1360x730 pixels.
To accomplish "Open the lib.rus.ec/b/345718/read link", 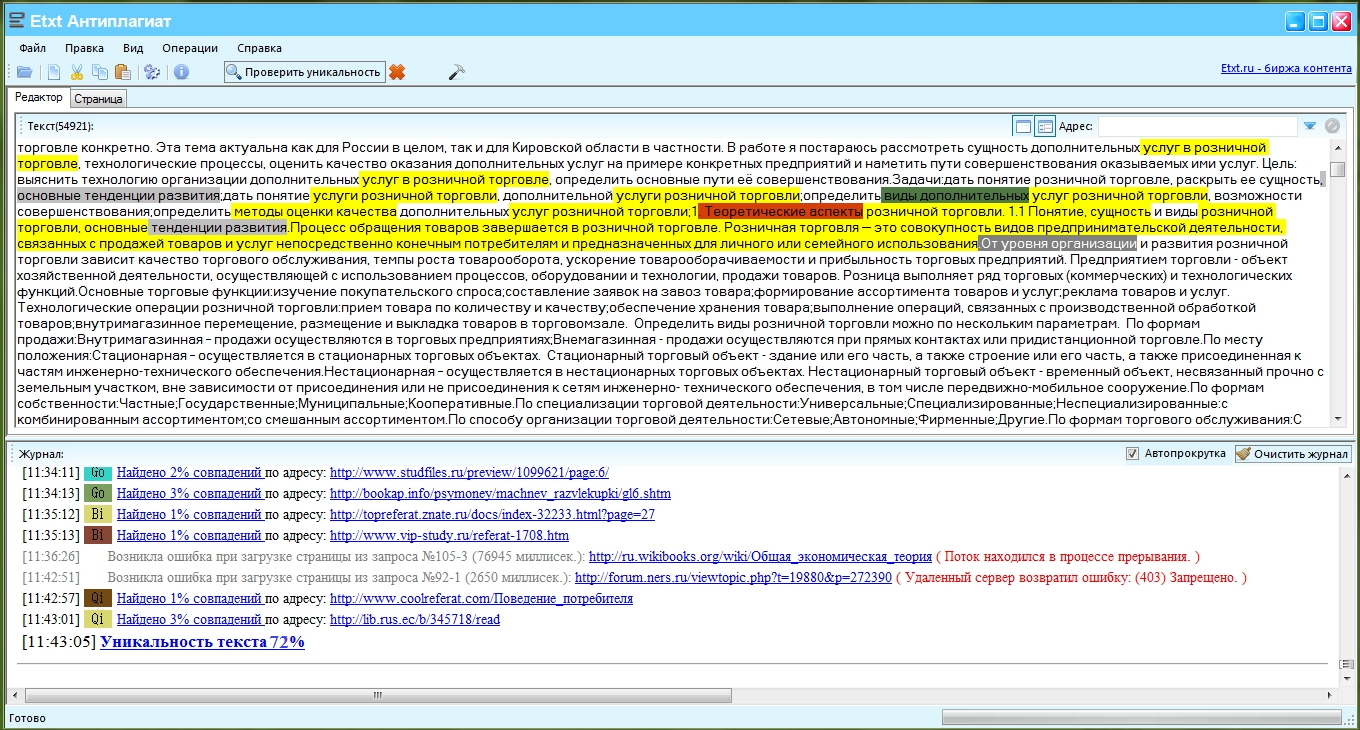I will (x=415, y=620).
